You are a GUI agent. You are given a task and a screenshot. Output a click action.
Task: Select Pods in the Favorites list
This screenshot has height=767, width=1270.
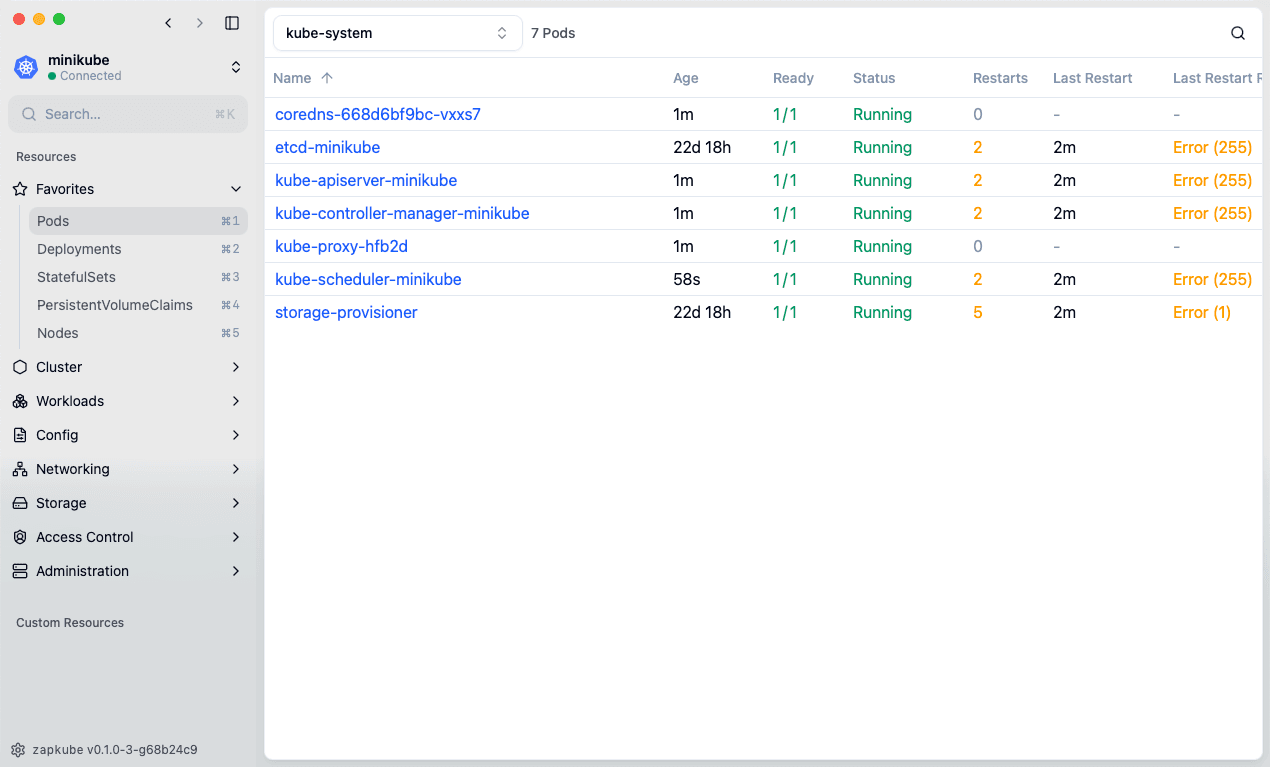pos(138,221)
